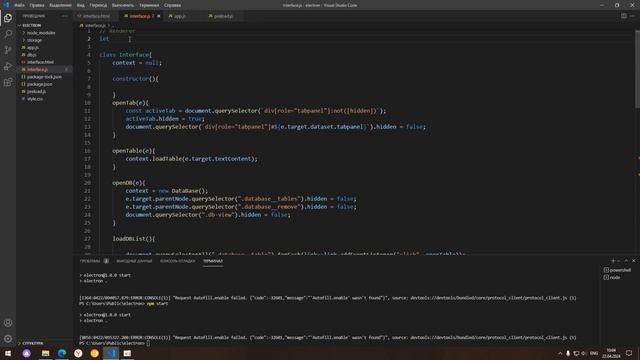
Task: Open the editor more actions ellipsis
Action: (632, 16)
